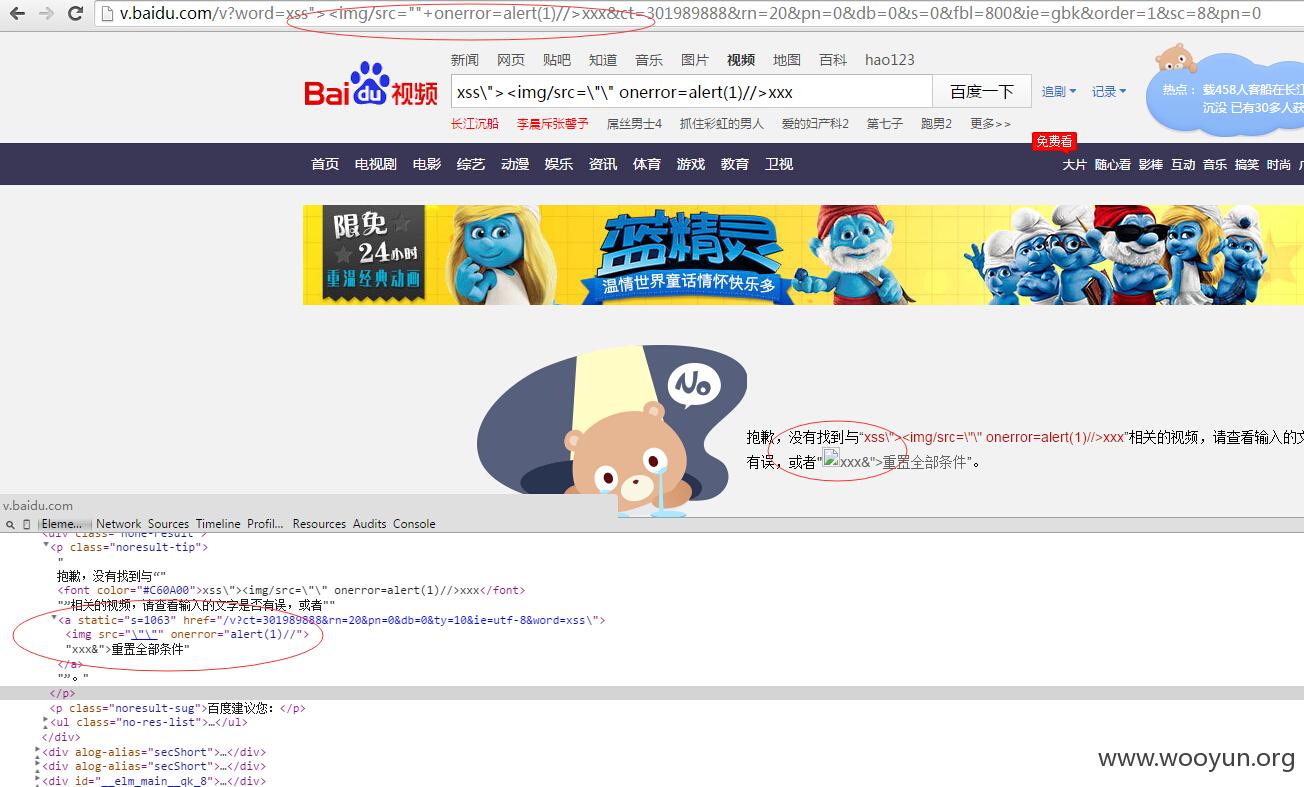
Task: Click the Baidu 视频 logo
Action: click(371, 85)
